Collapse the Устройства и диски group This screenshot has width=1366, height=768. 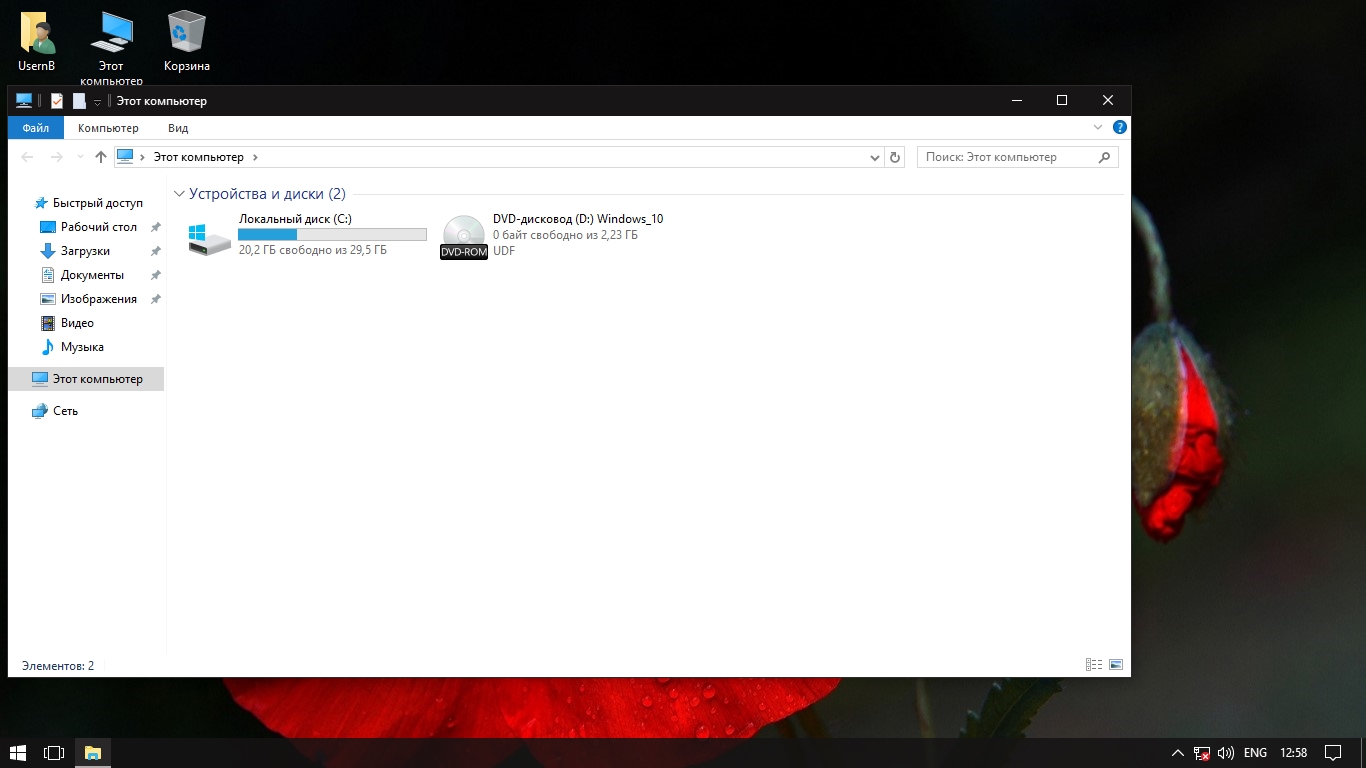coord(179,194)
